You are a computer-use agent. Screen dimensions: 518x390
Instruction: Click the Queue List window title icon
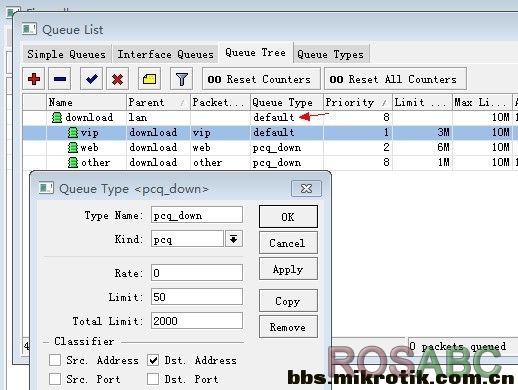tap(29, 29)
